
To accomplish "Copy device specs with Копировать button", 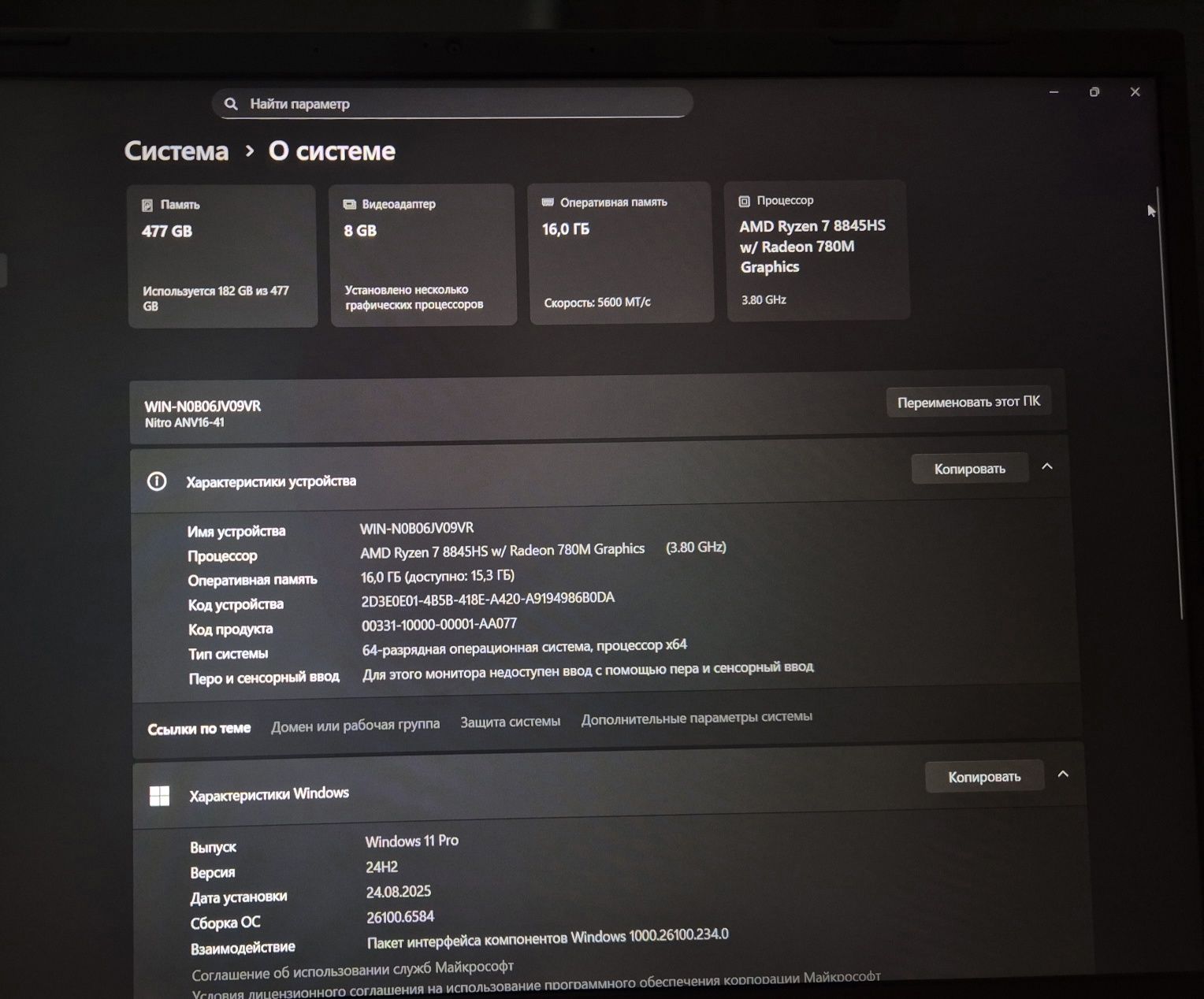I will 970,469.
